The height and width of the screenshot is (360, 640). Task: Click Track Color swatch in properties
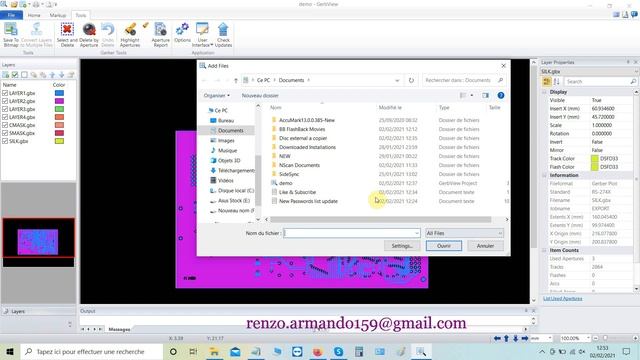click(x=595, y=158)
